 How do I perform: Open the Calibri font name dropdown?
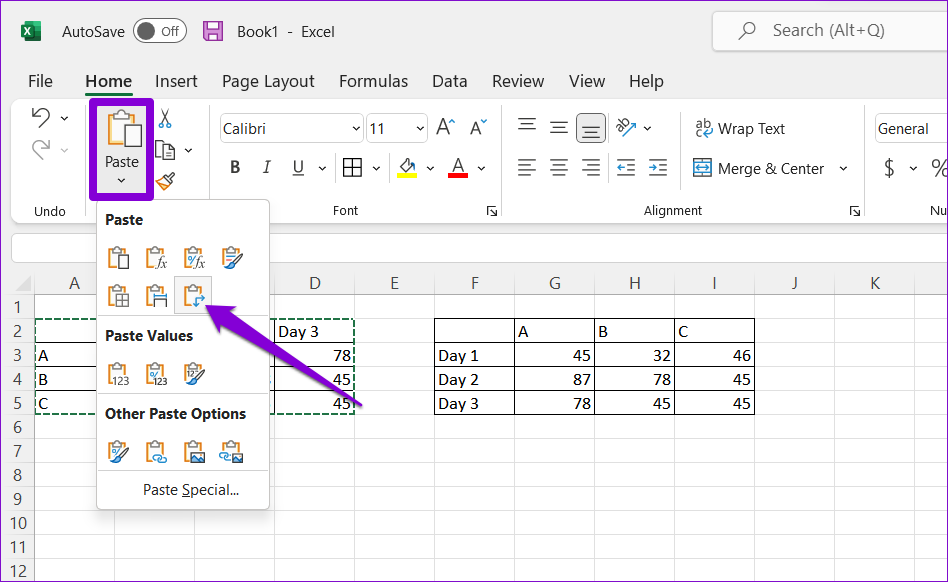click(356, 129)
